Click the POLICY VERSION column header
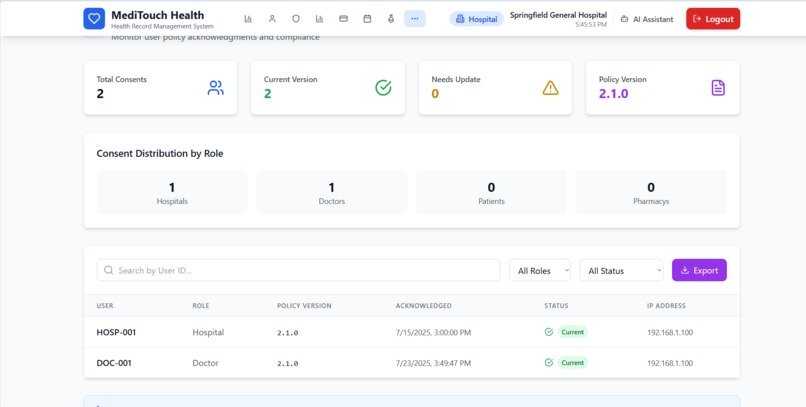Viewport: 806px width, 407px height. 304,306
